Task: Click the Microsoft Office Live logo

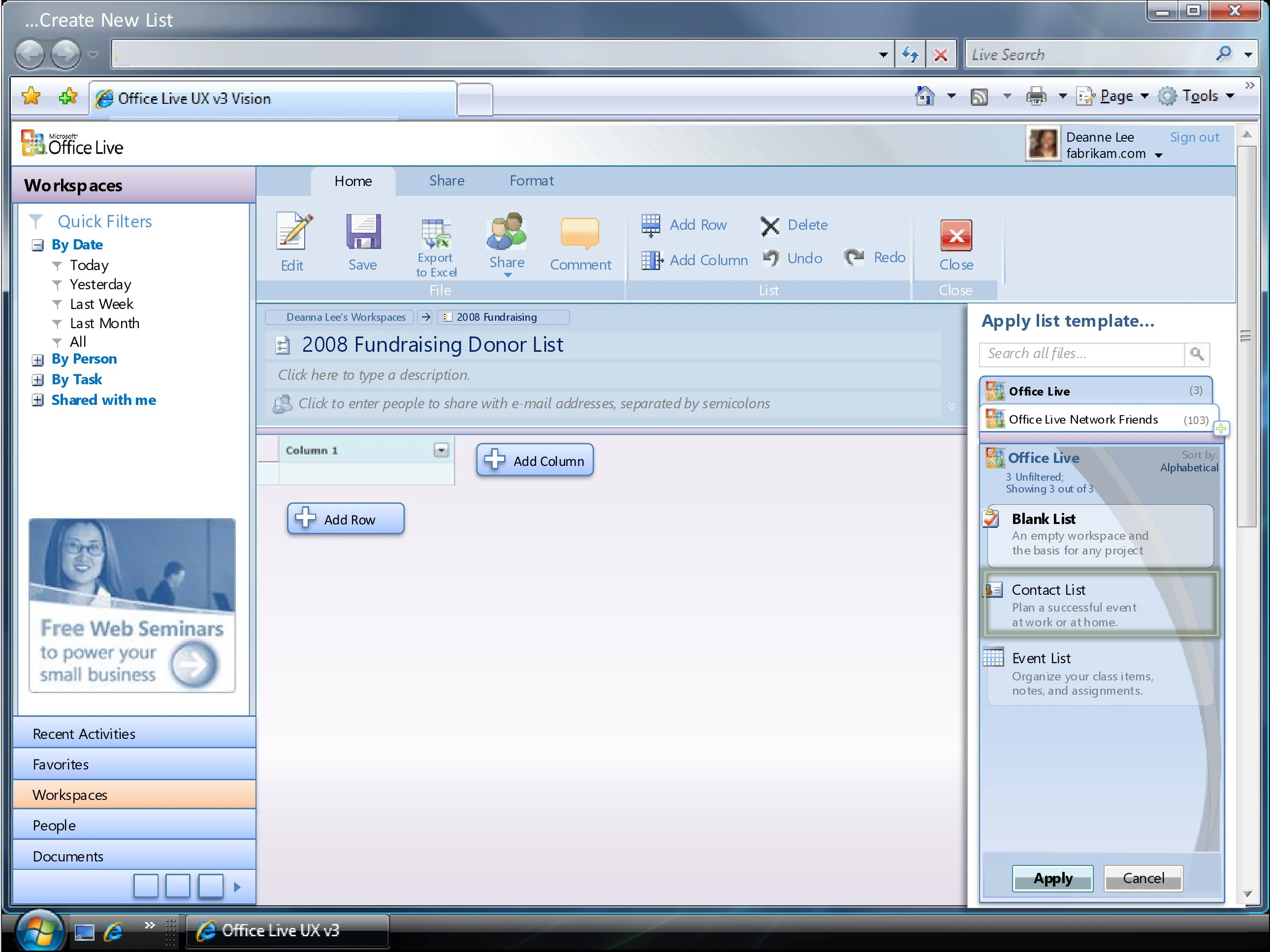Action: tap(72, 144)
